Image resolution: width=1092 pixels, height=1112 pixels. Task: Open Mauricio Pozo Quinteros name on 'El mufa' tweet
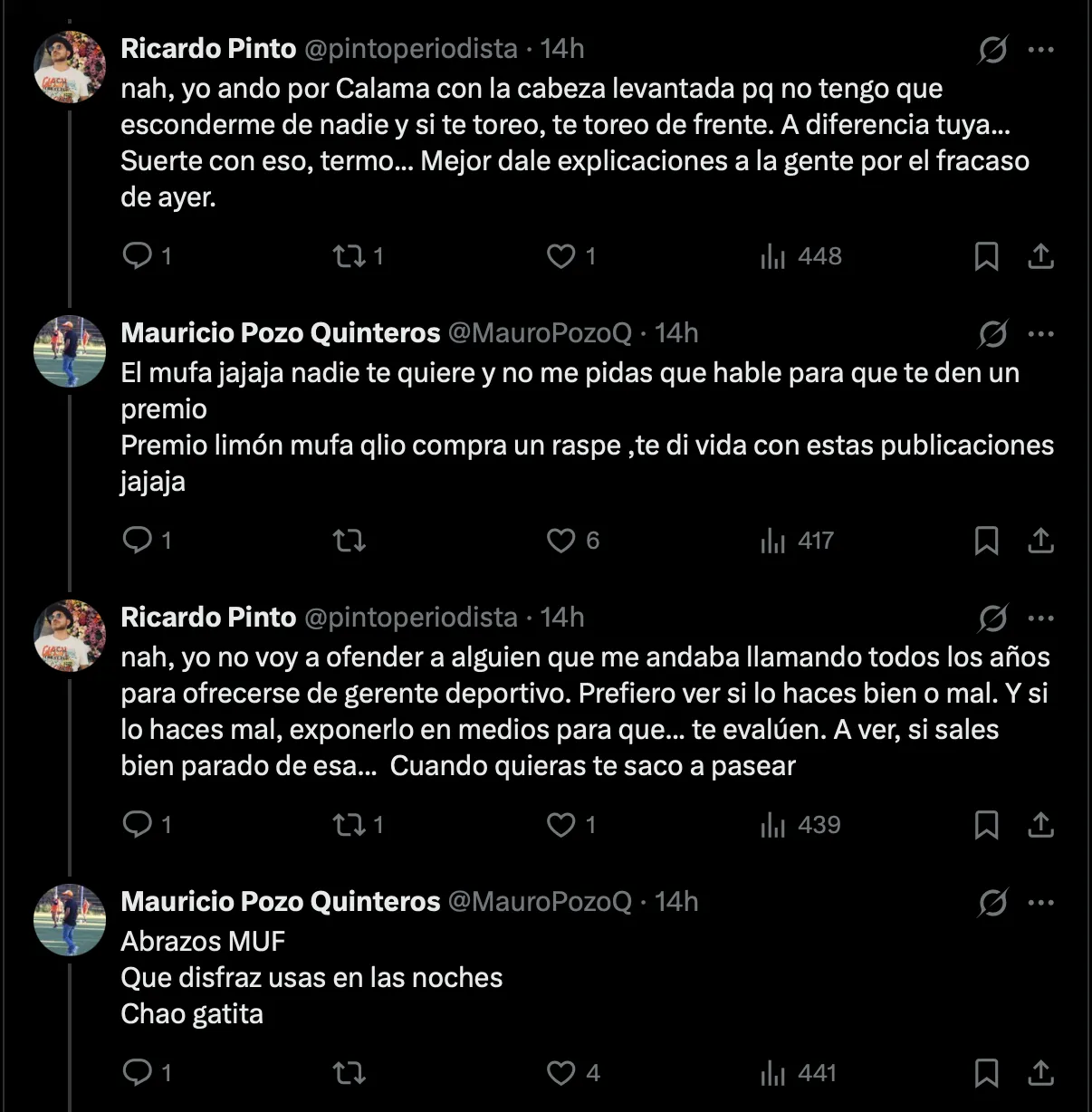tap(281, 332)
